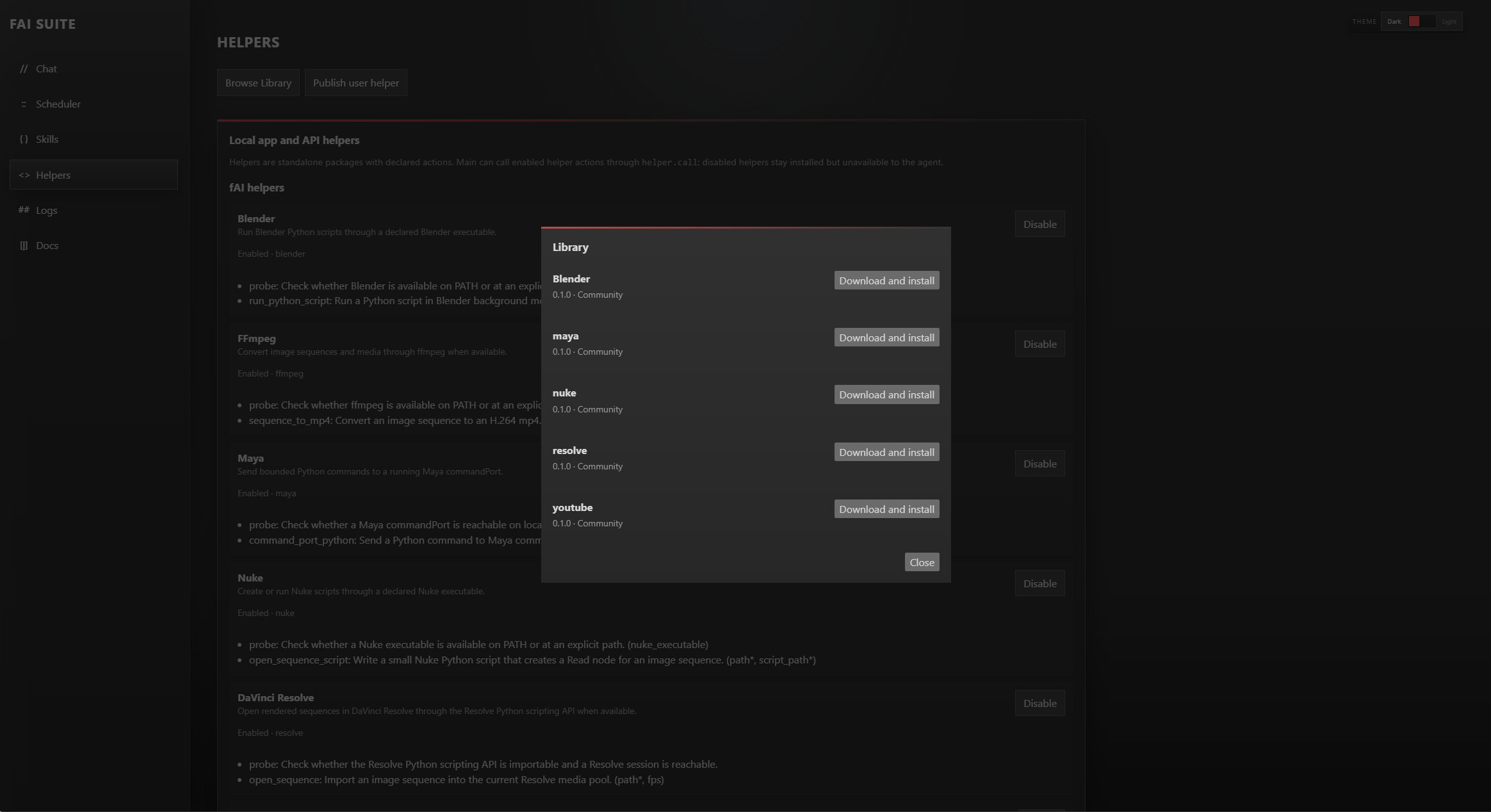Click the maya entry name in Library
Screen dimensions: 1491x812
(566, 336)
